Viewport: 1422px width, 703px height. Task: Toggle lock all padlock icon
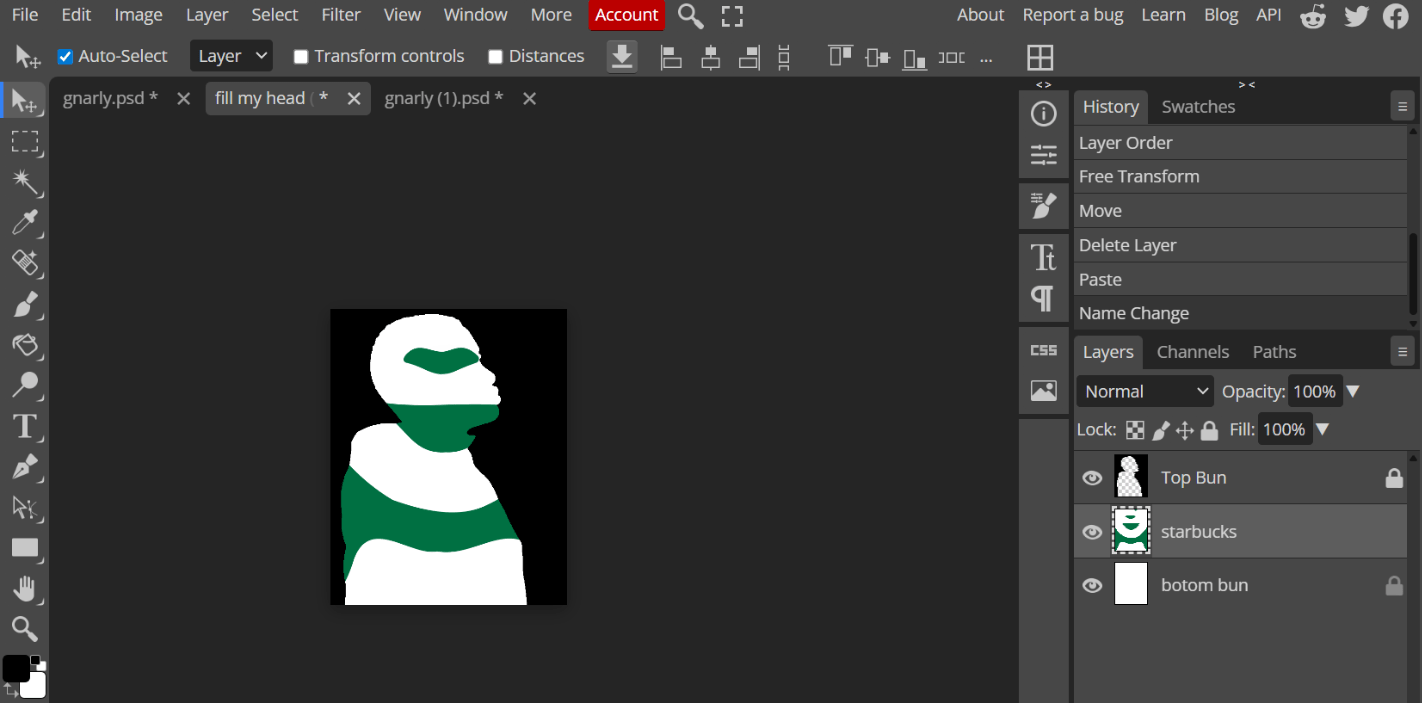coord(1209,430)
